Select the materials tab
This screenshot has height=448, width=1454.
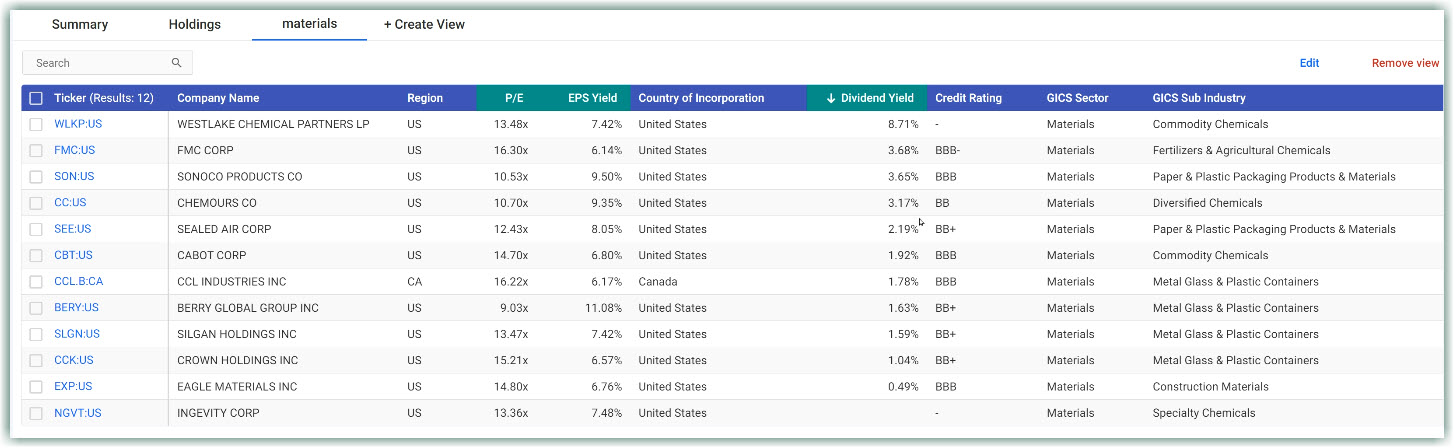point(310,23)
